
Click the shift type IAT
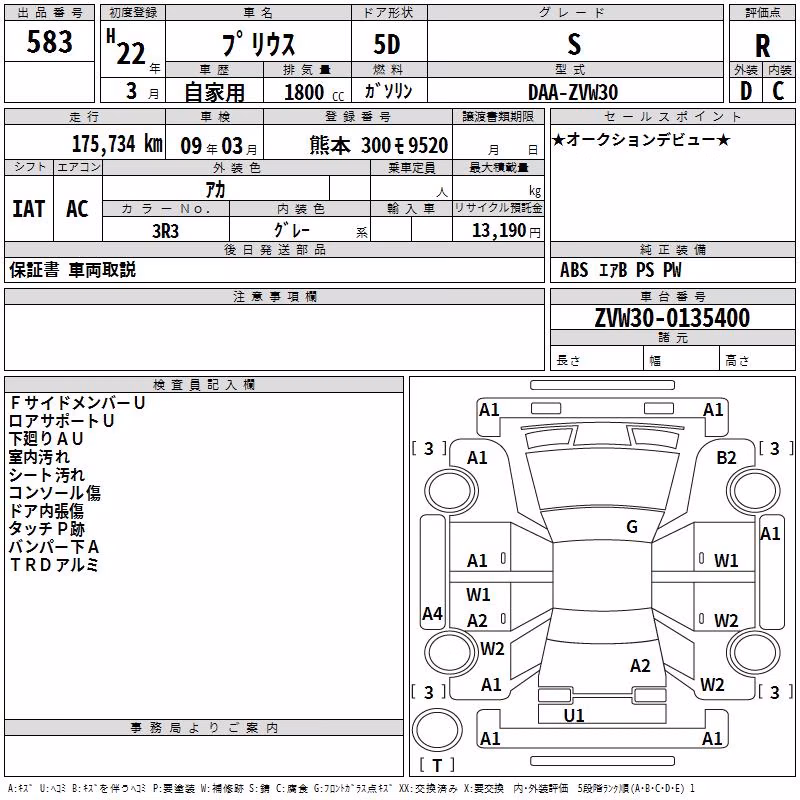[29, 209]
